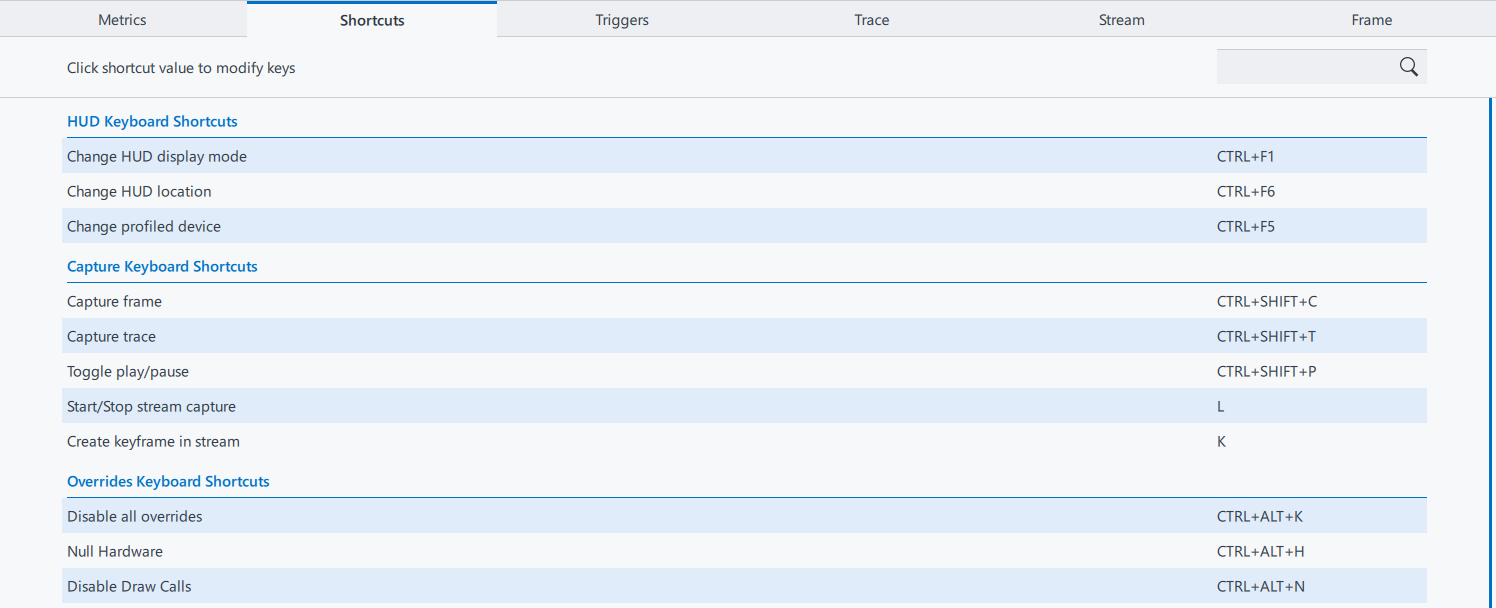
Task: Click the vertical scrollbar on the right
Action: (x=1492, y=352)
